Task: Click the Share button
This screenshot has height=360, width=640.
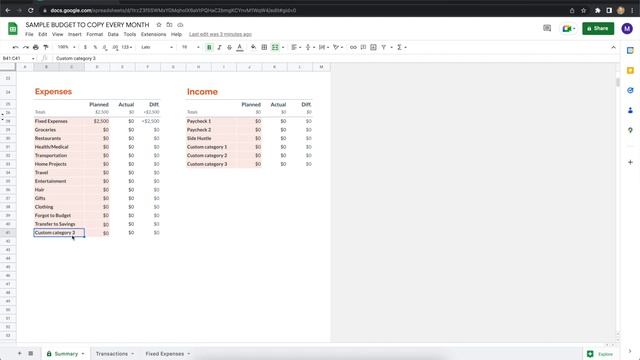Action: point(598,29)
